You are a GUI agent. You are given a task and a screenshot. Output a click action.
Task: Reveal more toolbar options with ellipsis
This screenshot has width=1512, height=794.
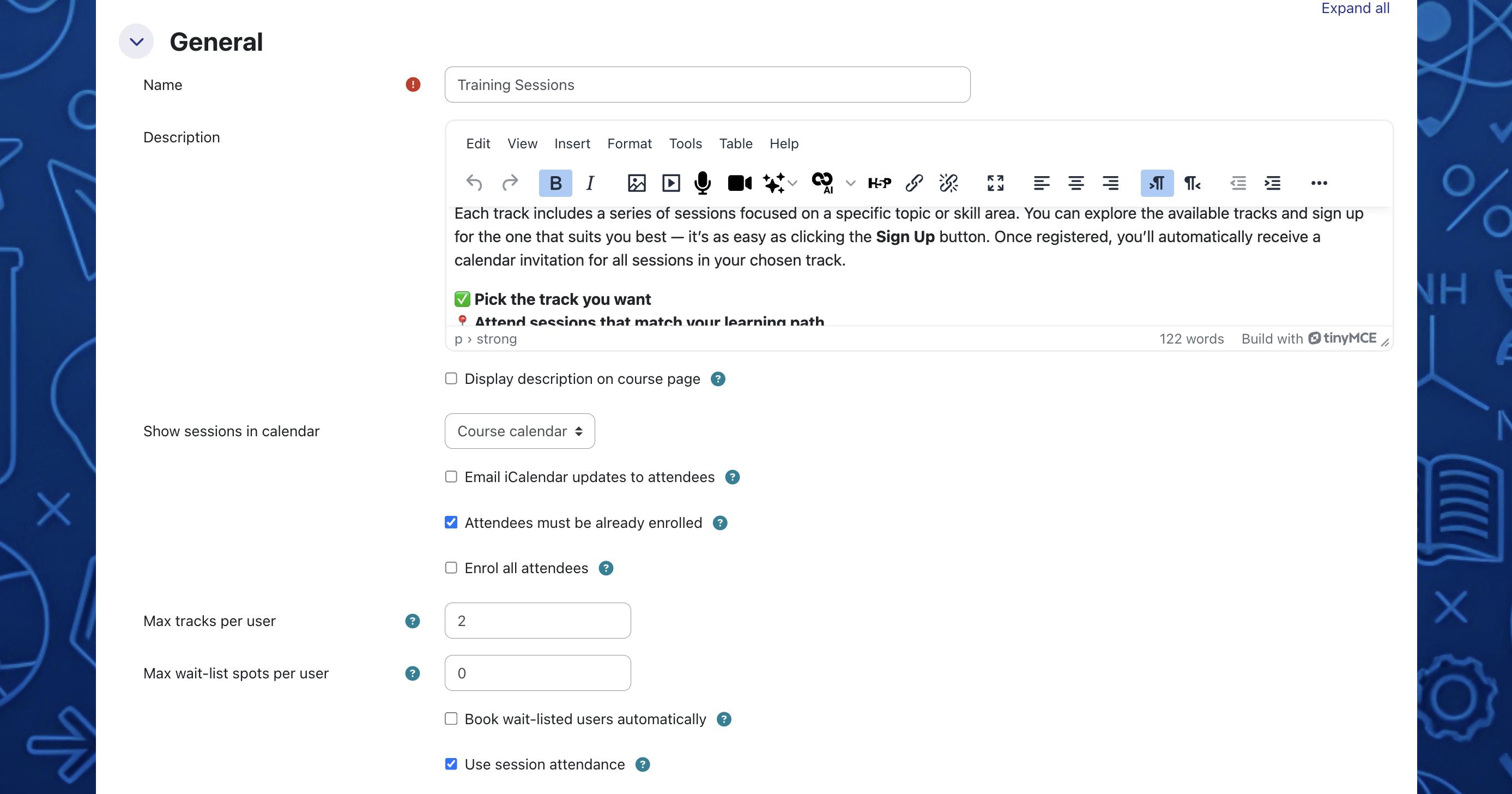click(1319, 183)
